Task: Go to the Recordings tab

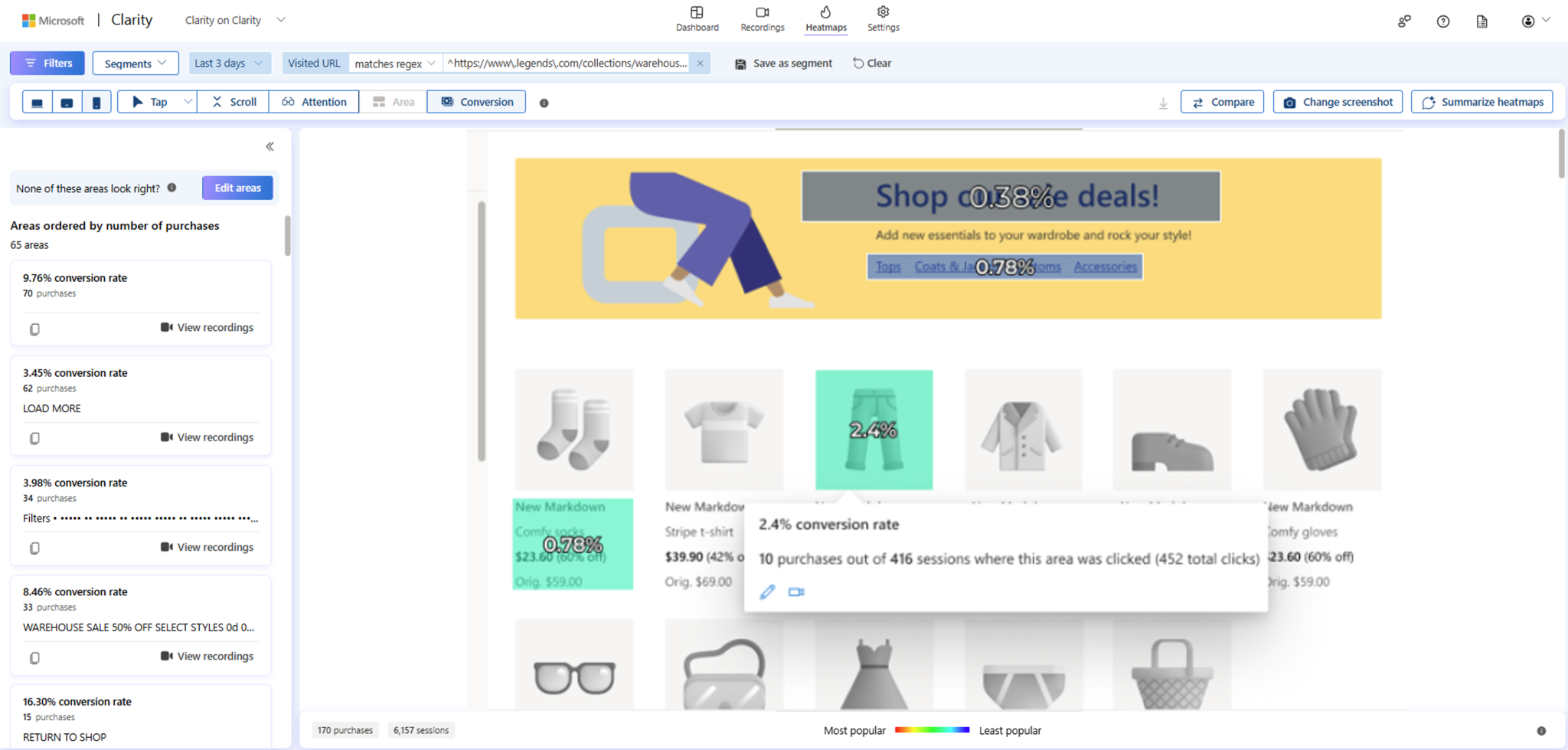Action: pyautogui.click(x=762, y=19)
